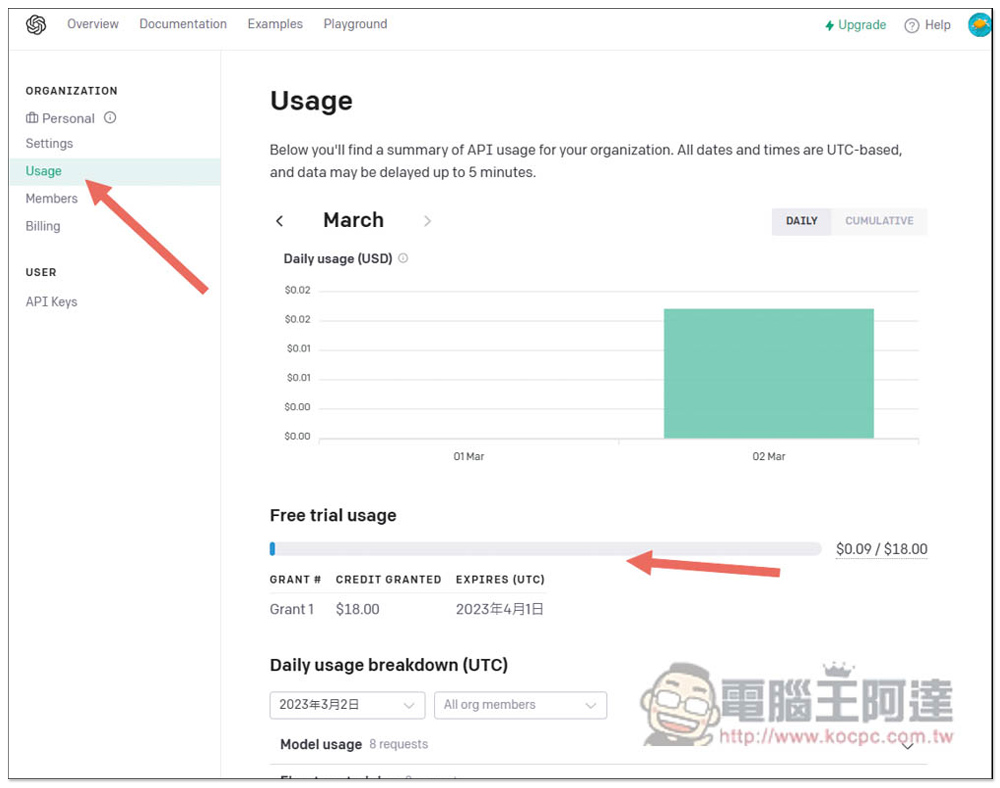Select Billing in the sidebar
Image resolution: width=1000 pixels, height=788 pixels.
point(43,226)
